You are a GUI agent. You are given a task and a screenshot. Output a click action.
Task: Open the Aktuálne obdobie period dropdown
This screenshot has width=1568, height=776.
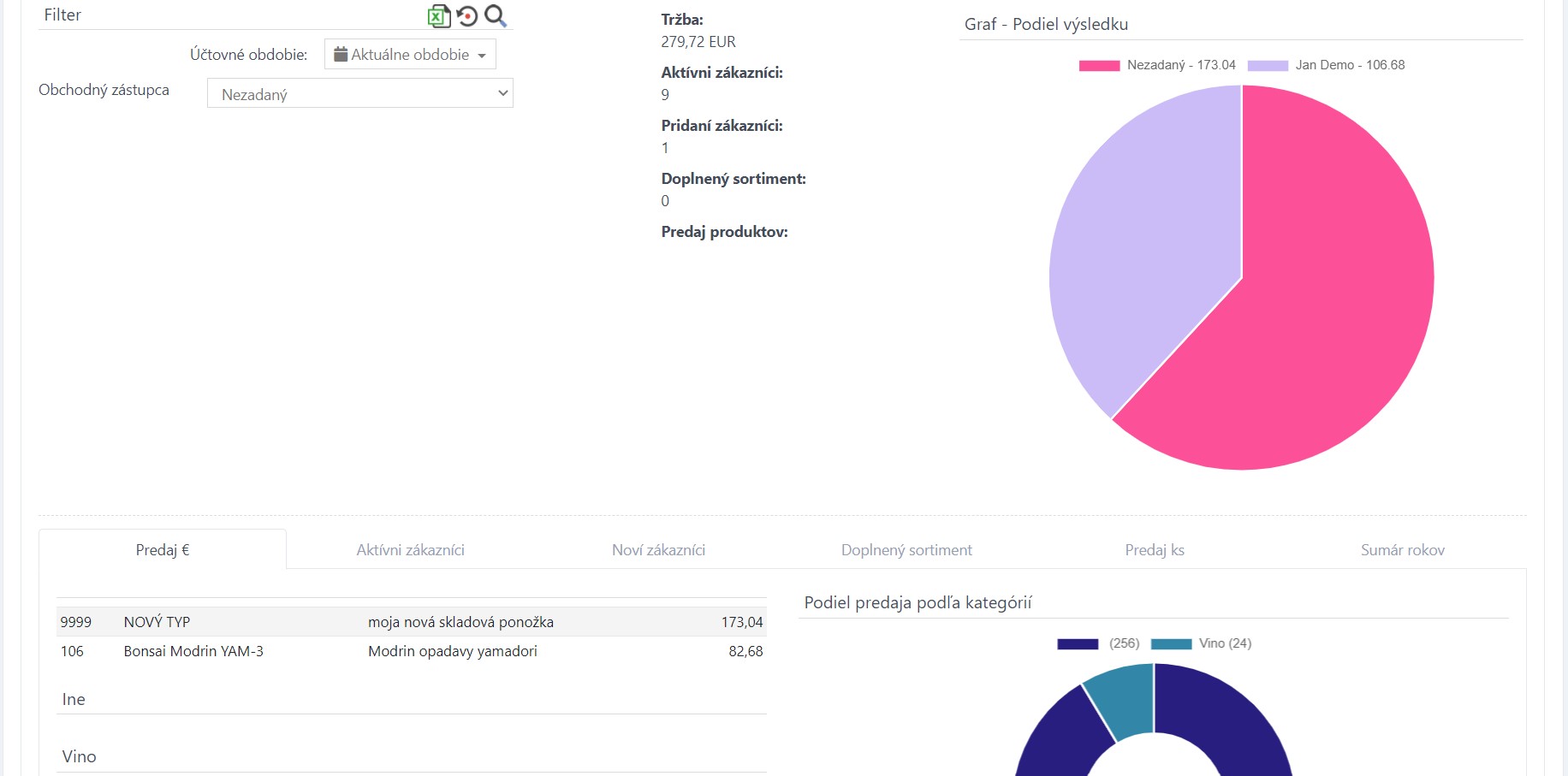coord(410,55)
